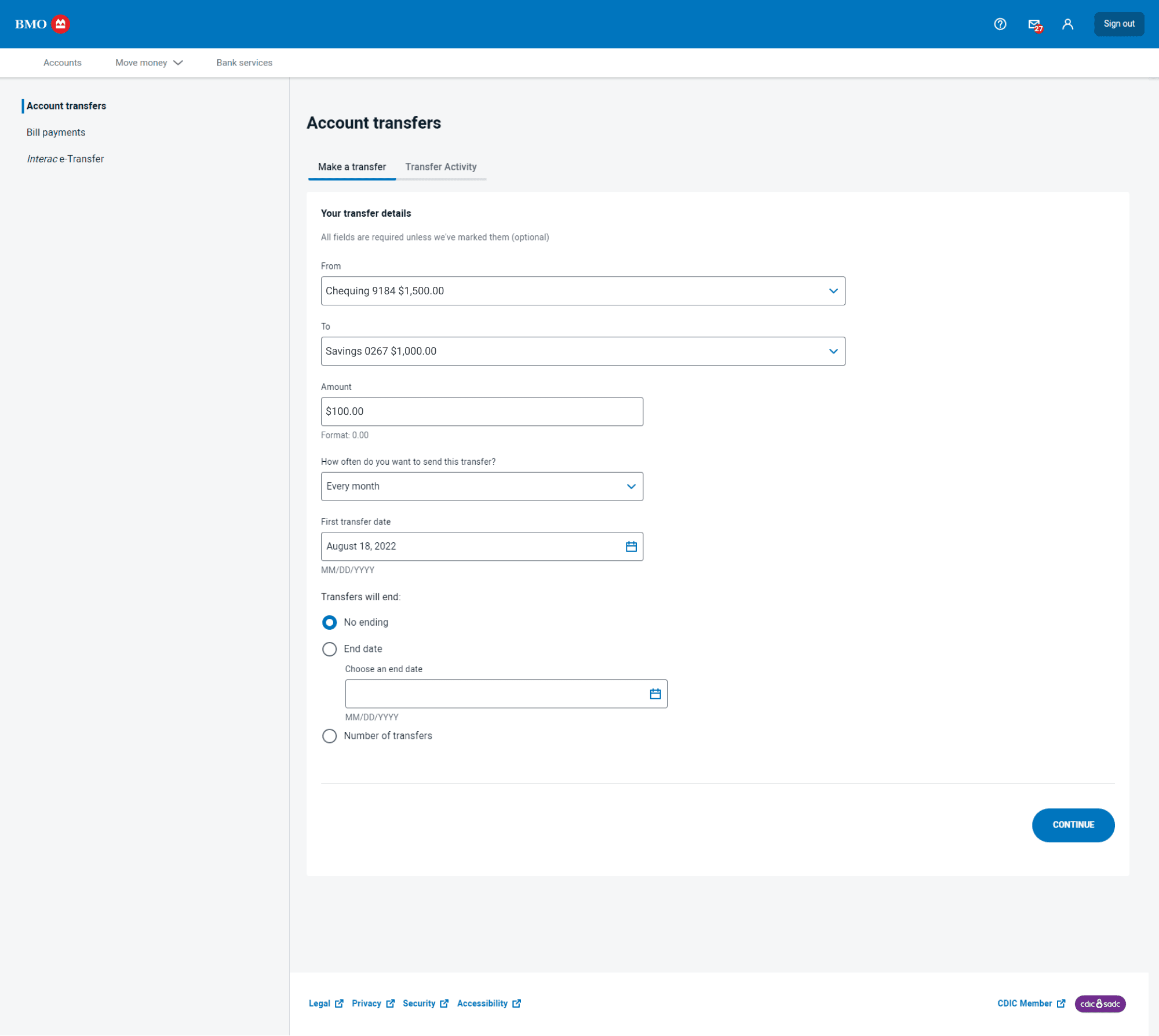This screenshot has height=1036, width=1159.
Task: Open the Legal footer link
Action: coord(319,1004)
